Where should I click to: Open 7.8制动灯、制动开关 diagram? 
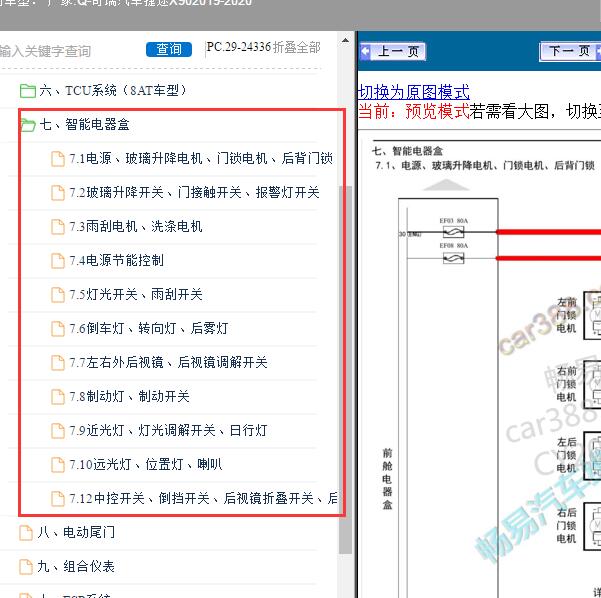130,396
